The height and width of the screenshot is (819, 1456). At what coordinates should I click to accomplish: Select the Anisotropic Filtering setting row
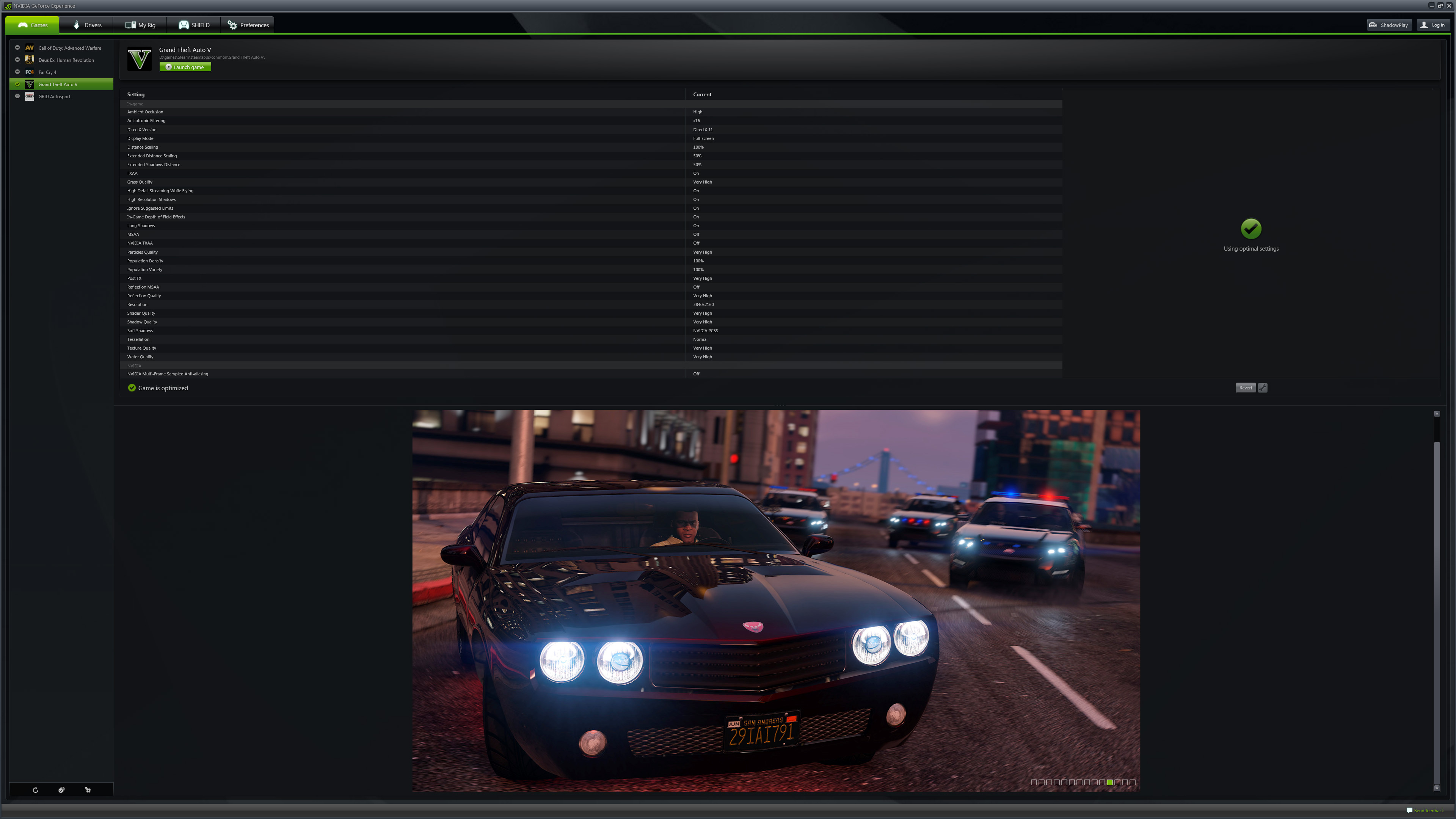591,121
